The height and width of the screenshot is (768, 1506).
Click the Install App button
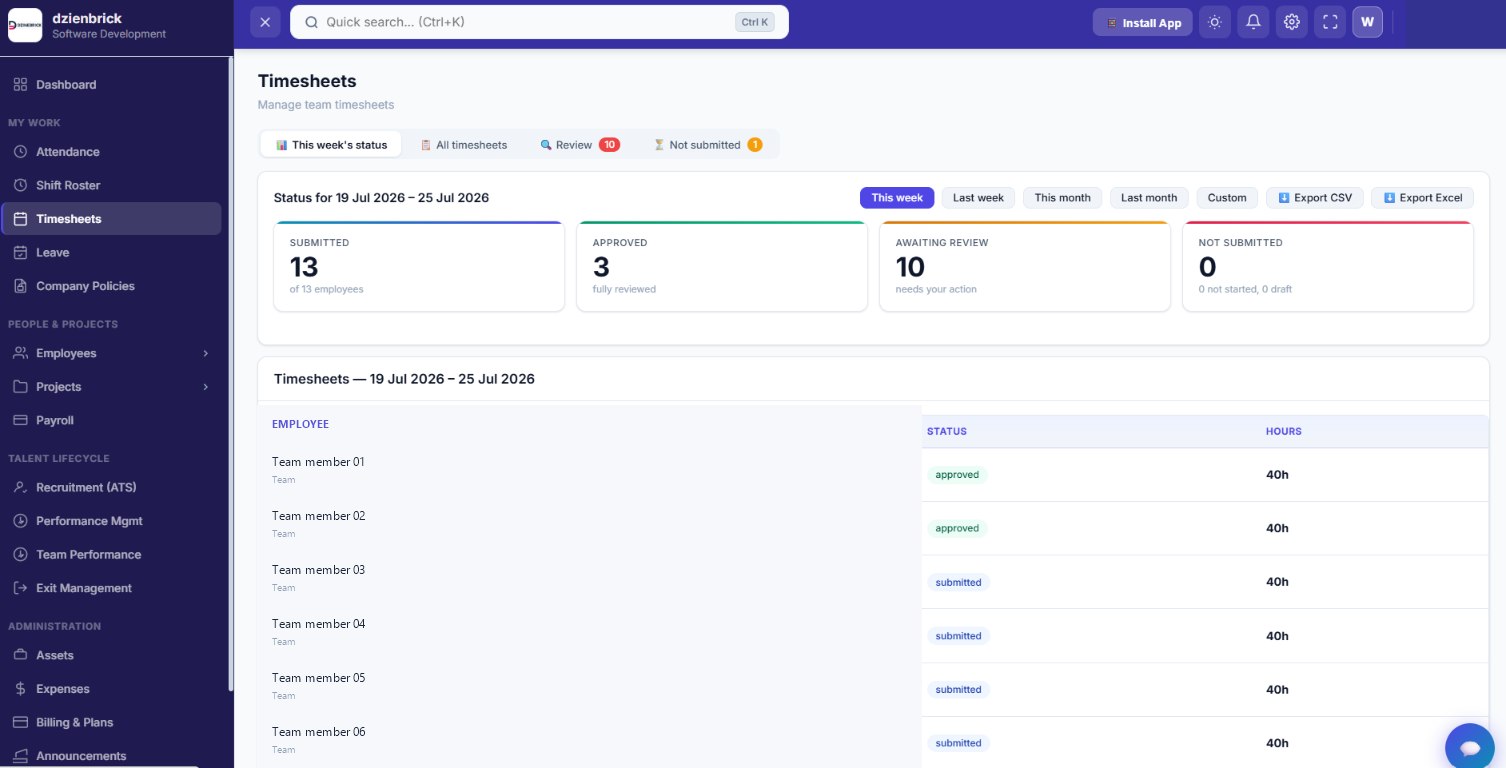[x=1143, y=22]
